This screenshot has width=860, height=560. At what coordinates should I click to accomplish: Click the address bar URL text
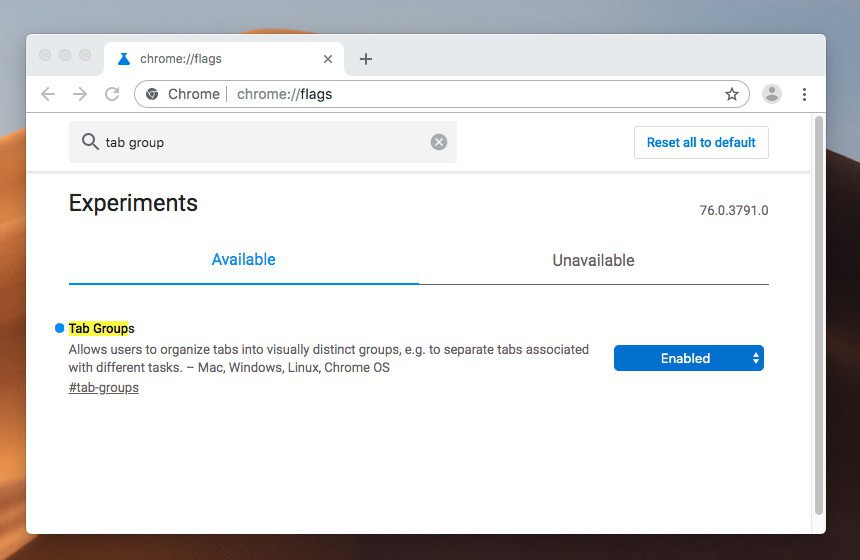click(x=284, y=94)
